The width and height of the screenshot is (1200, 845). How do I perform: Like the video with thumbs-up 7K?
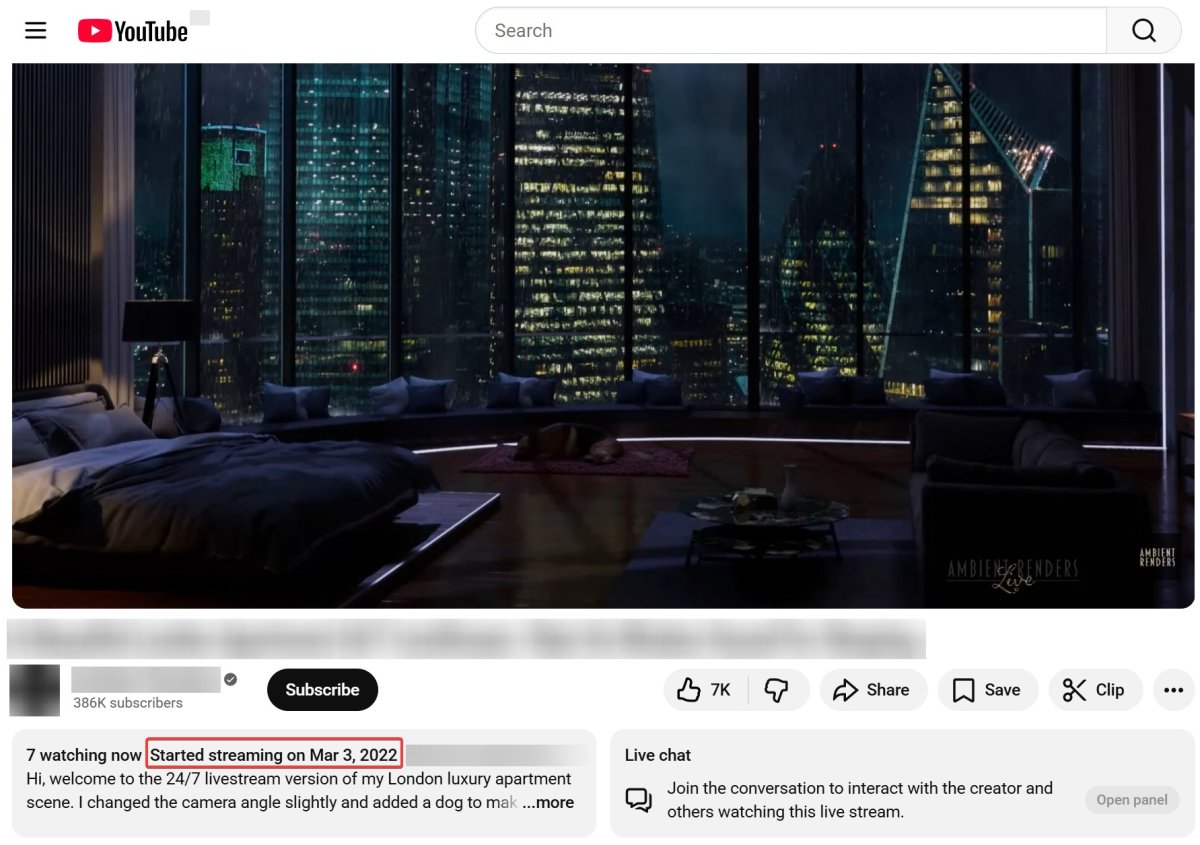pyautogui.click(x=705, y=690)
